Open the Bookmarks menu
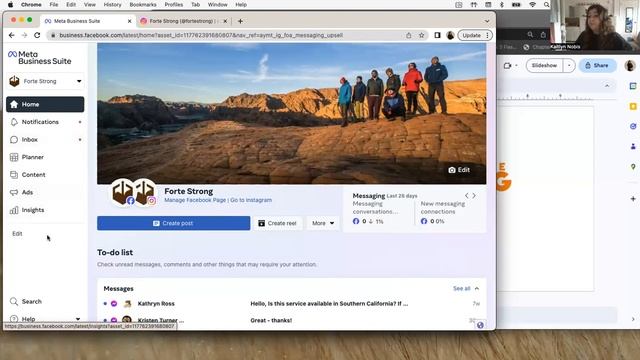The height and width of the screenshot is (360, 640). click(143, 4)
